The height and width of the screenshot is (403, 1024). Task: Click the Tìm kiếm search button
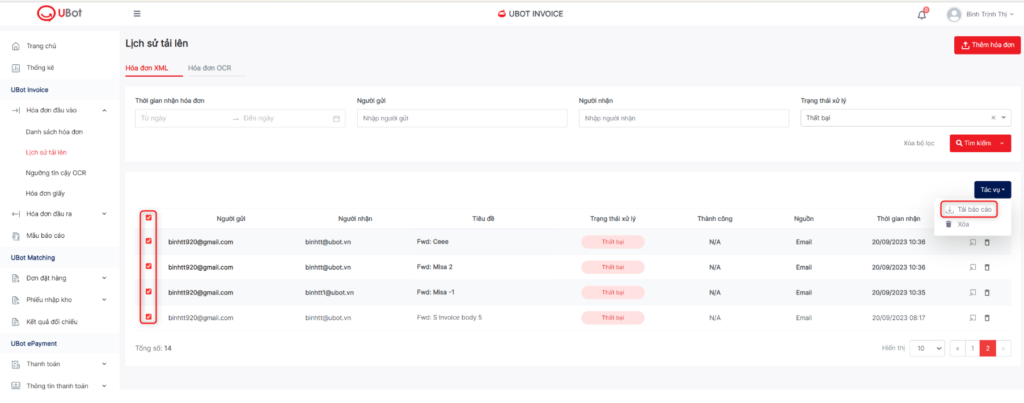coord(973,144)
